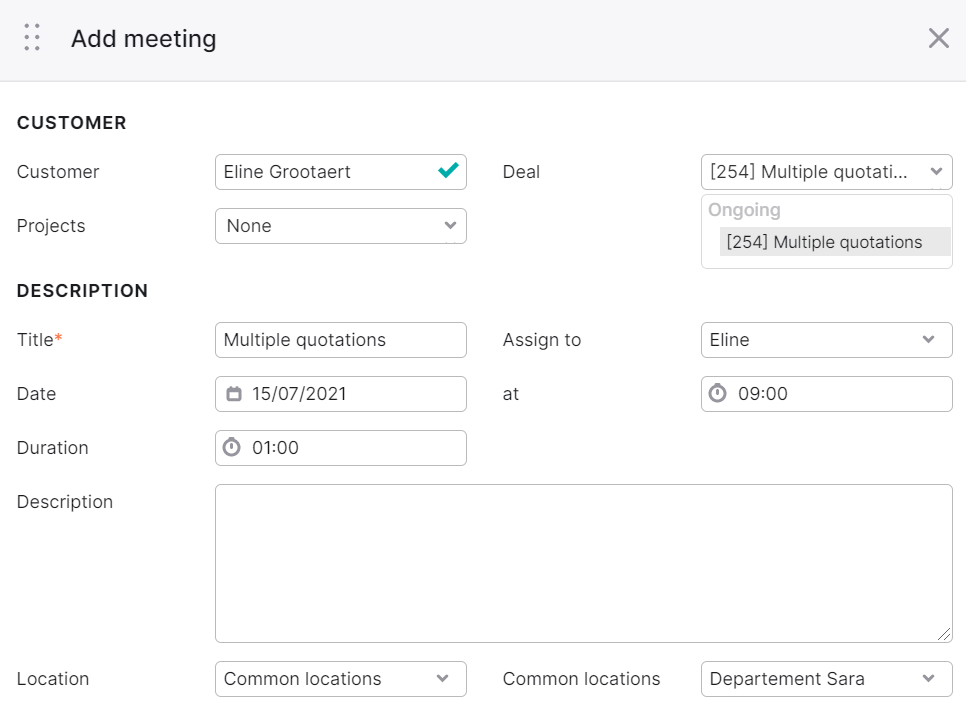966x727 pixels.
Task: Click the Ongoing group header in list
Action: click(x=744, y=210)
